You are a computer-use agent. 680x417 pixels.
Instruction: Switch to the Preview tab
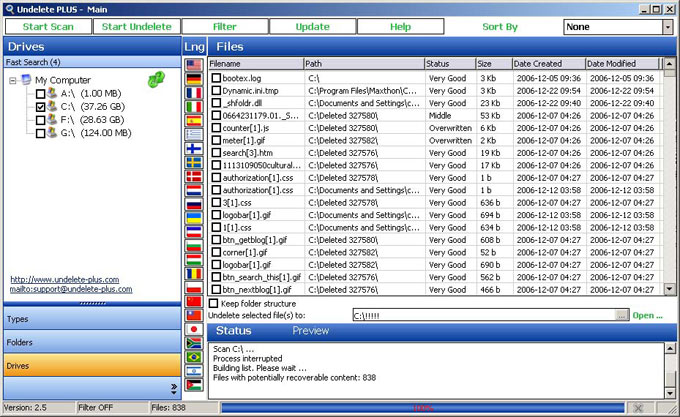point(310,330)
